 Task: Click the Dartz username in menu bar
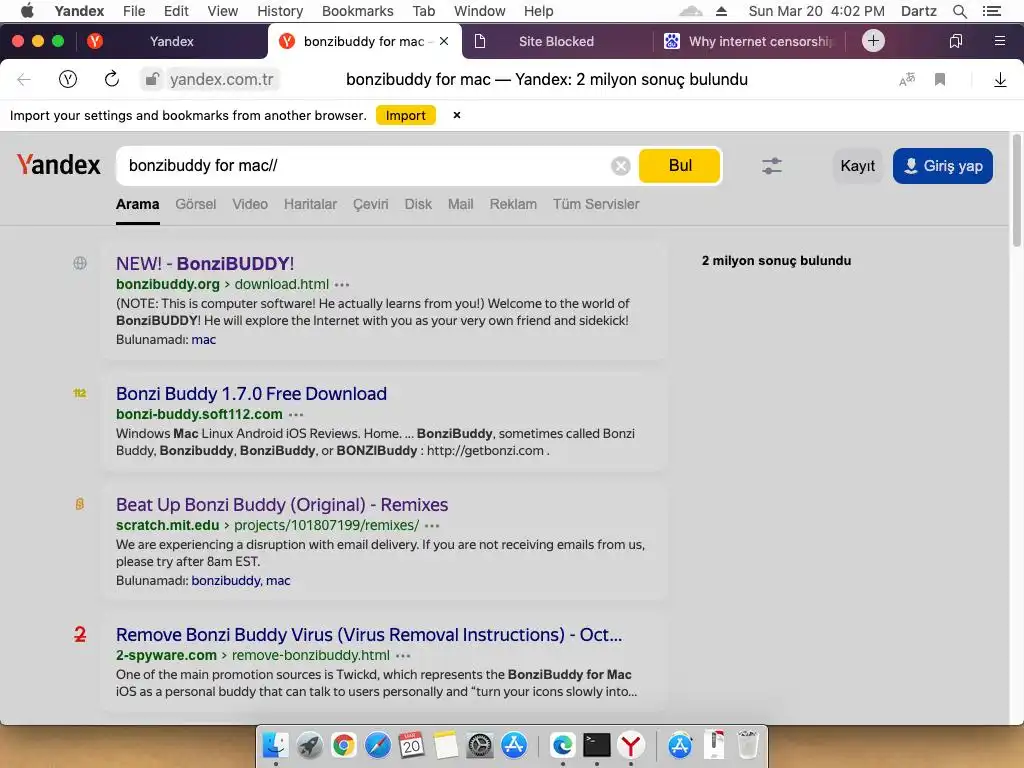pos(918,11)
